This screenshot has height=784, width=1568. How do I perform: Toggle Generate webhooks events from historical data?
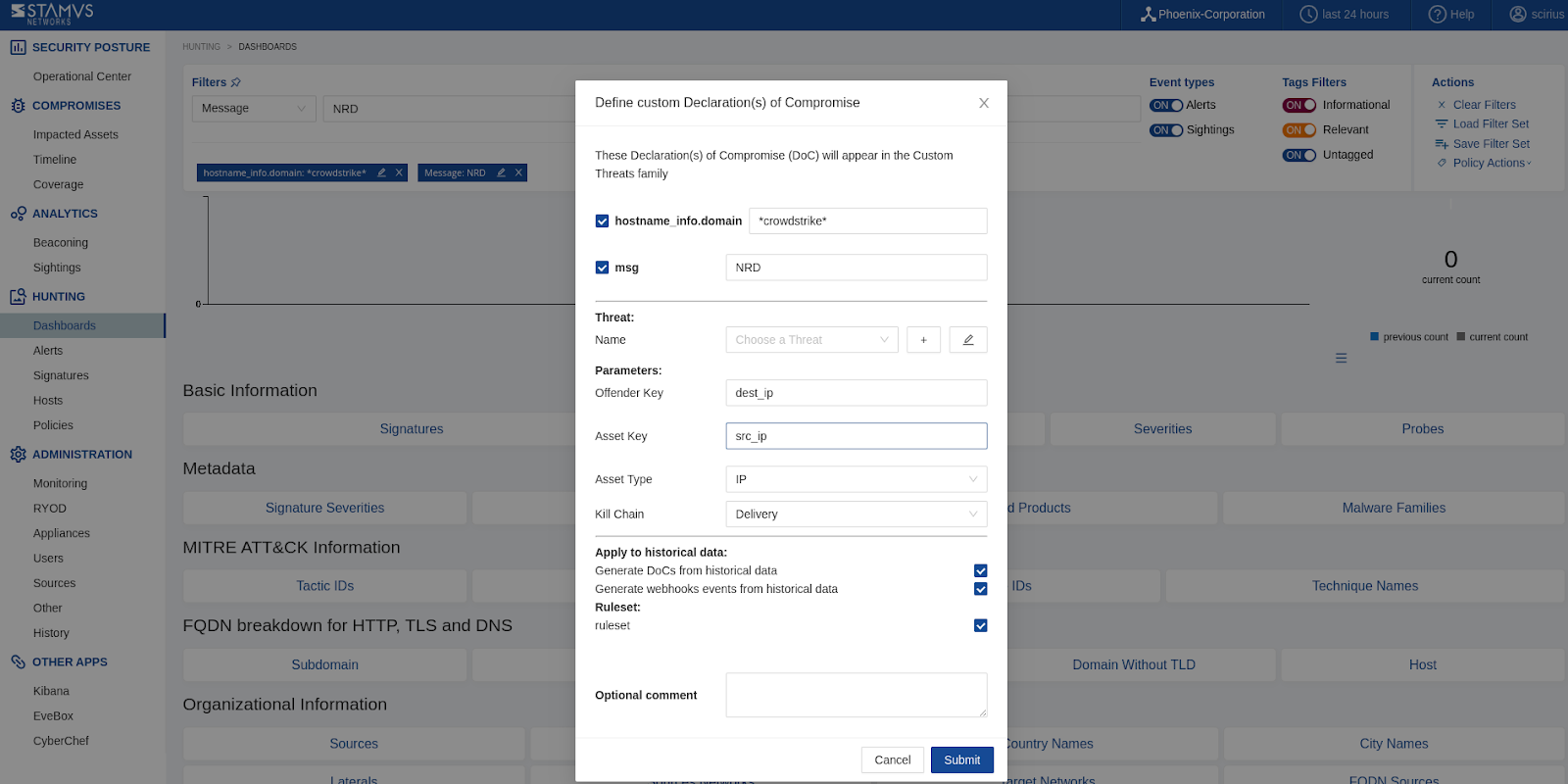[x=980, y=589]
